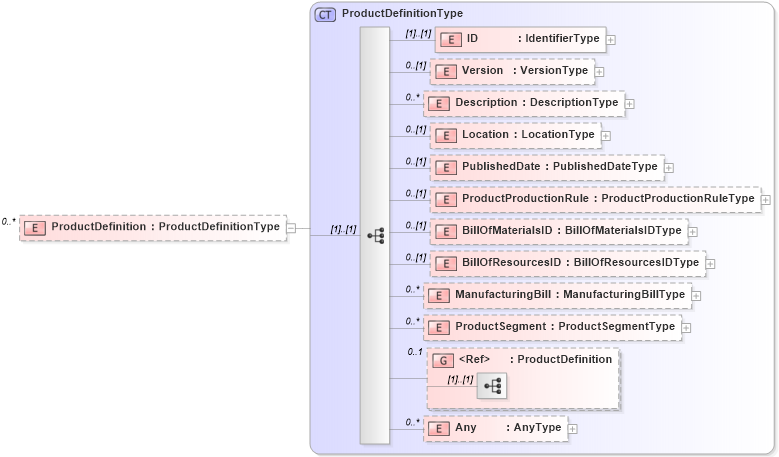Expand the ManufacturingBill element node
Screen dimensions: 779x457
click(697, 296)
